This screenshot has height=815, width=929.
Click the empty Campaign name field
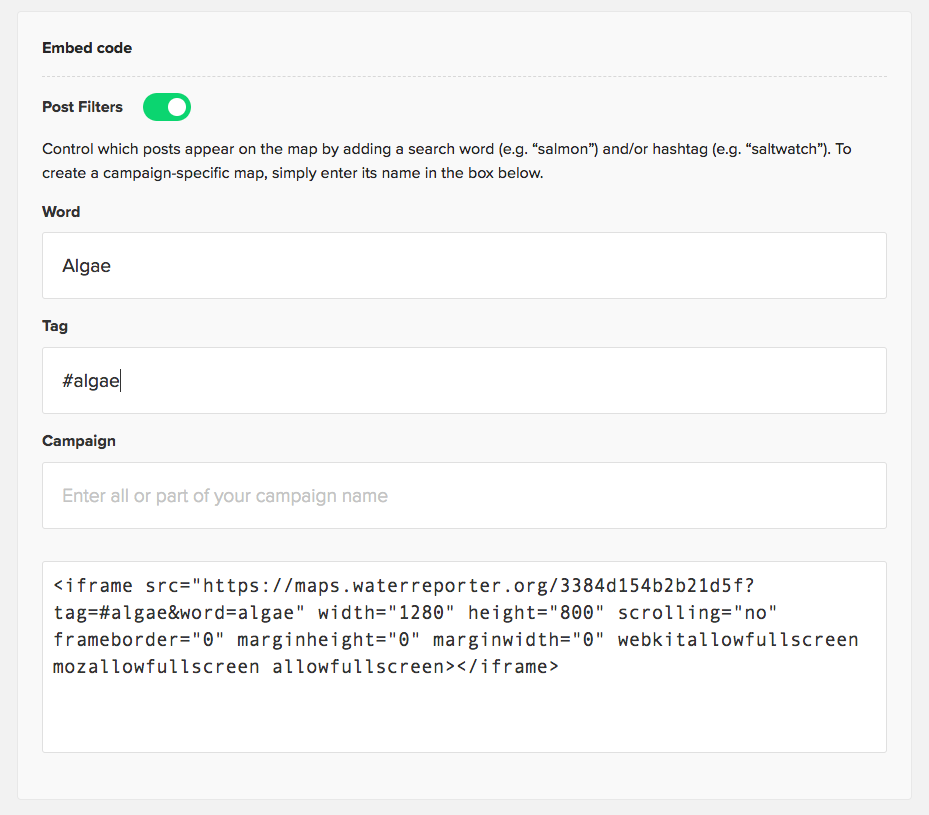464,496
